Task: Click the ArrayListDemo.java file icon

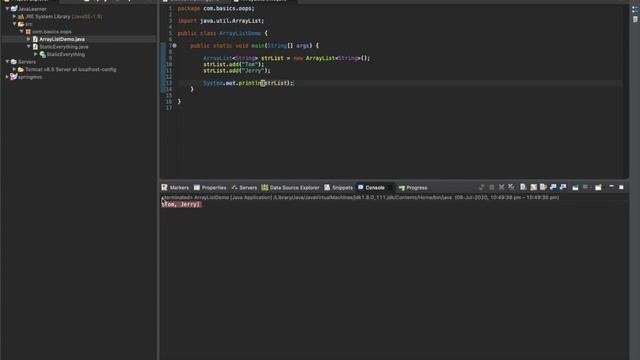Action: [35, 39]
